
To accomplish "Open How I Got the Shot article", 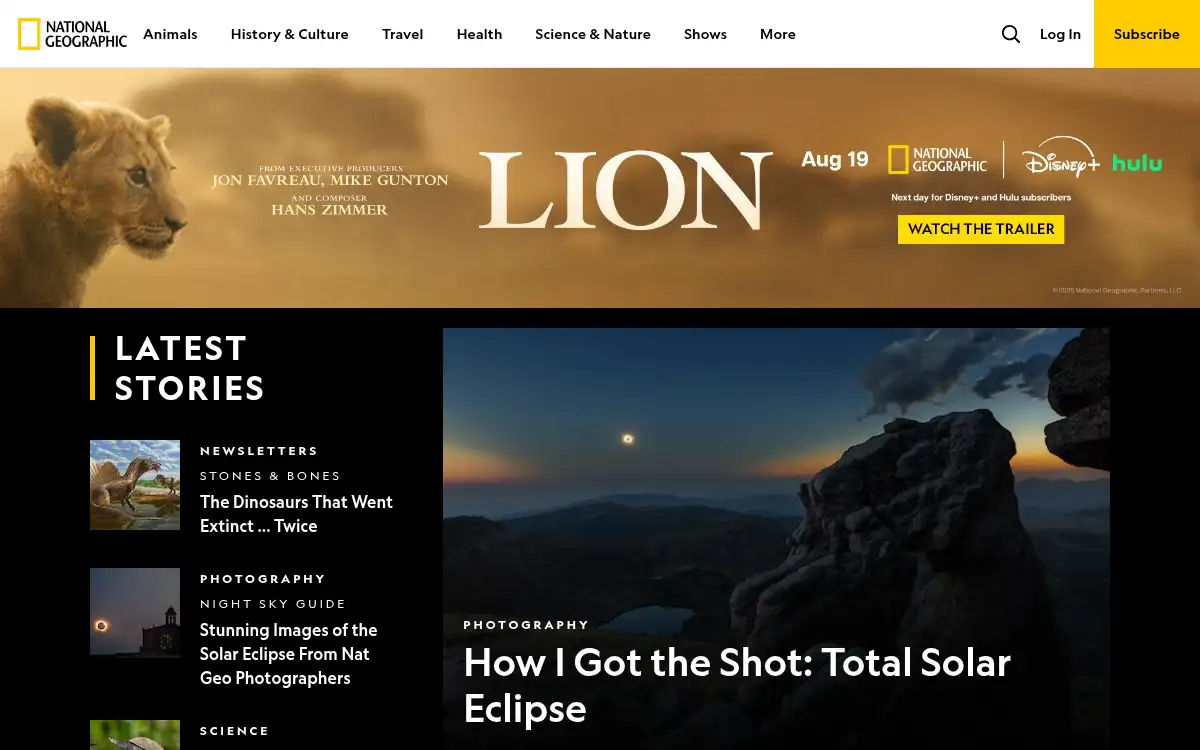I will coord(737,685).
